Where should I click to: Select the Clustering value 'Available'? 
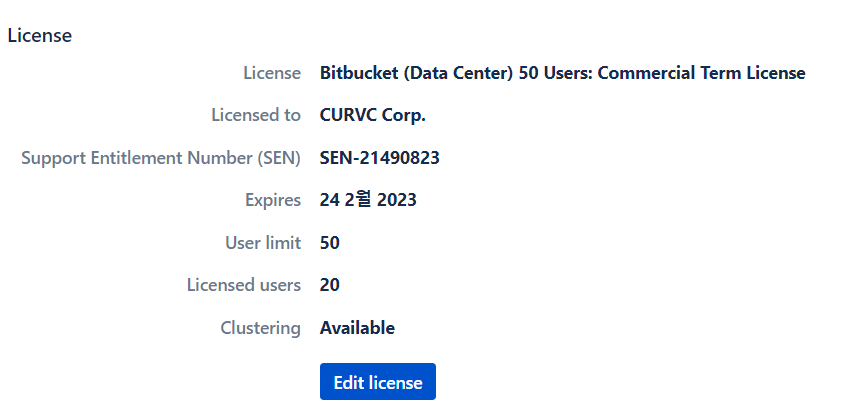(357, 328)
